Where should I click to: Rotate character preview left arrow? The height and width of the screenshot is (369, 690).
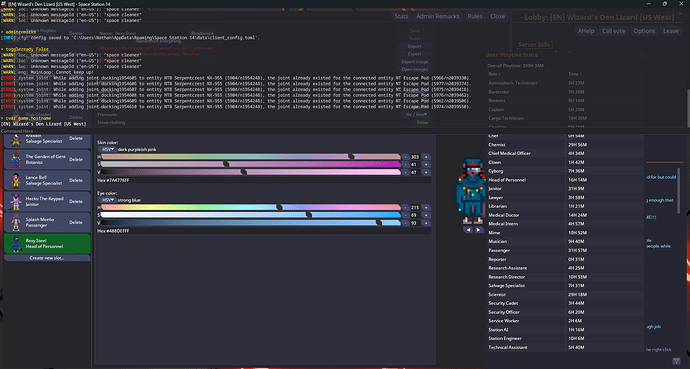[468, 230]
